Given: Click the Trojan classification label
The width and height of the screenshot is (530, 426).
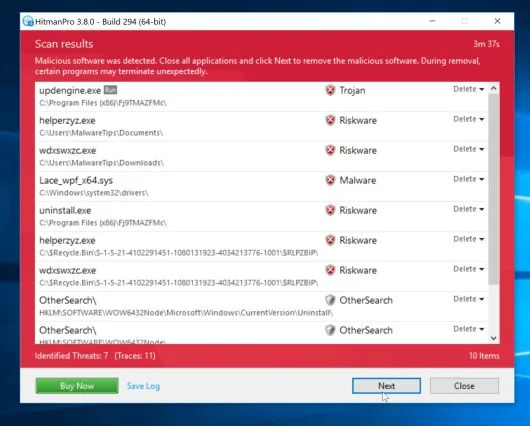Looking at the screenshot, I should click(x=352, y=91).
